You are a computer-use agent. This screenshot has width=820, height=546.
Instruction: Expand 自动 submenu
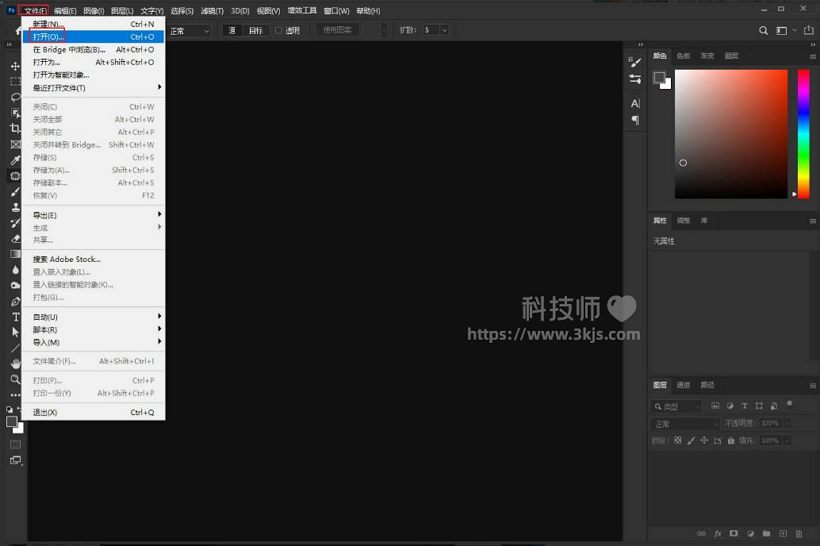(x=93, y=317)
